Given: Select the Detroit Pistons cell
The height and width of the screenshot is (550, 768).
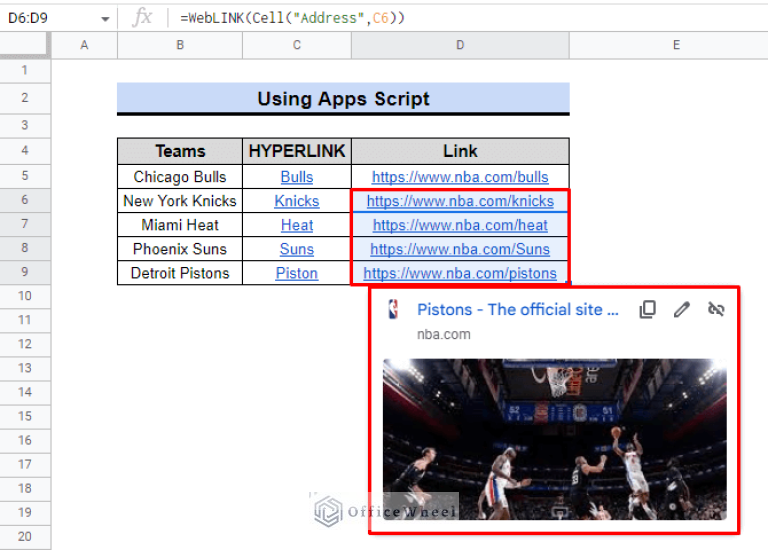Looking at the screenshot, I should point(180,273).
